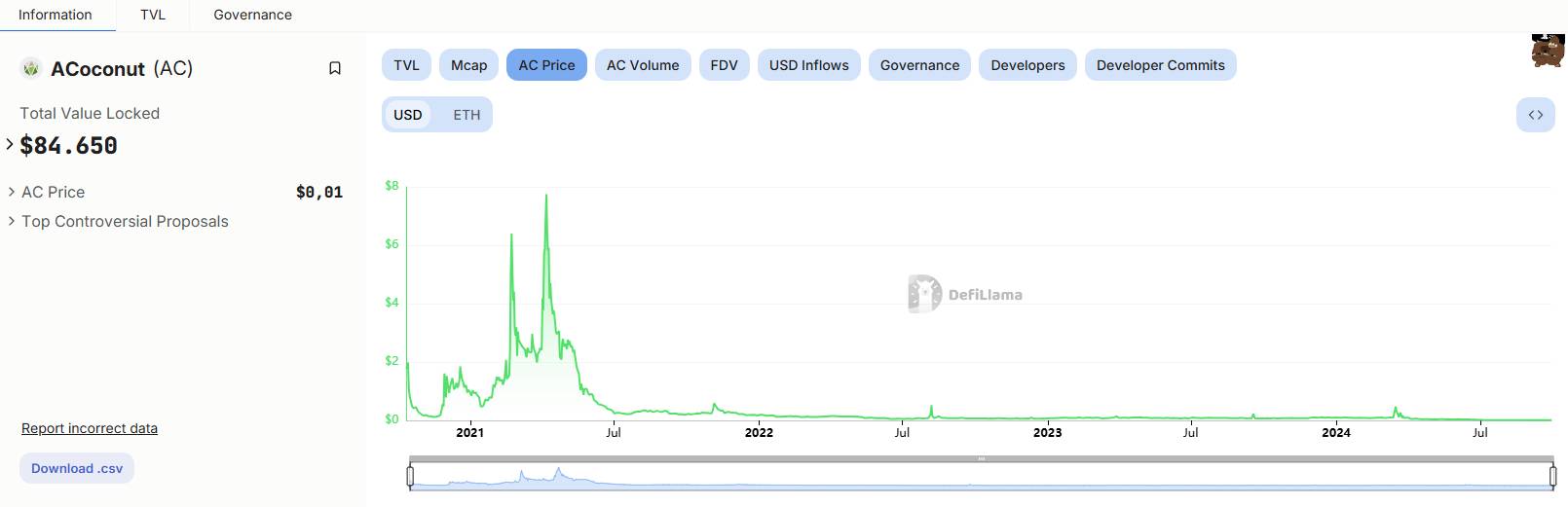Toggle the FDV chart series

[724, 65]
